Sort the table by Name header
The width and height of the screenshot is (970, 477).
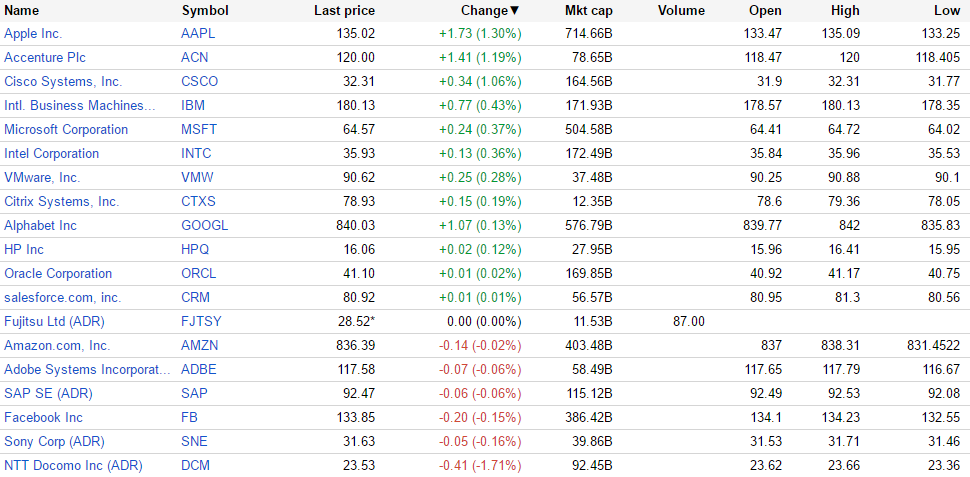pos(22,11)
